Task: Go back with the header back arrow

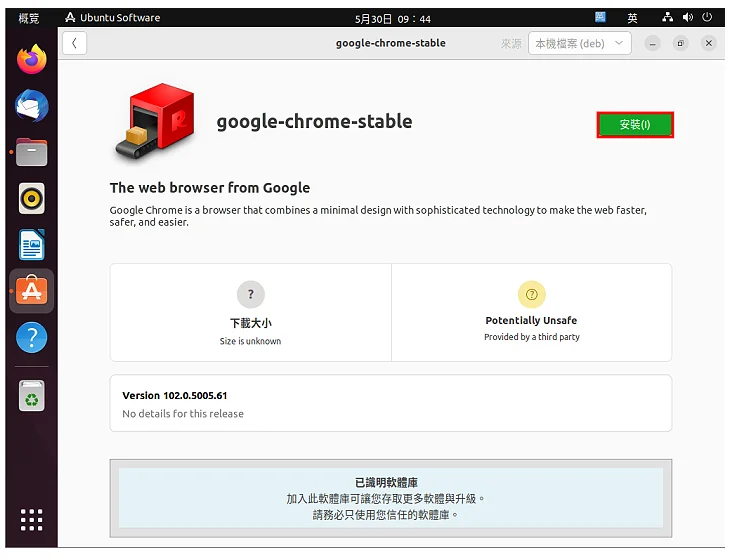Action: (x=74, y=43)
